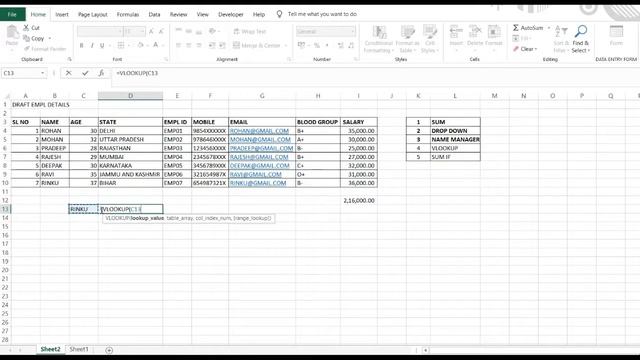The width and height of the screenshot is (640, 360).
Task: Open Cell Styles gallery
Action: [430, 39]
